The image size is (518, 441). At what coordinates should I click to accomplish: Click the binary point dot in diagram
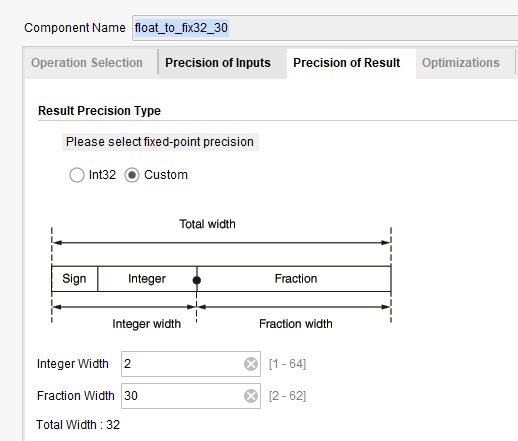pyautogui.click(x=197, y=280)
